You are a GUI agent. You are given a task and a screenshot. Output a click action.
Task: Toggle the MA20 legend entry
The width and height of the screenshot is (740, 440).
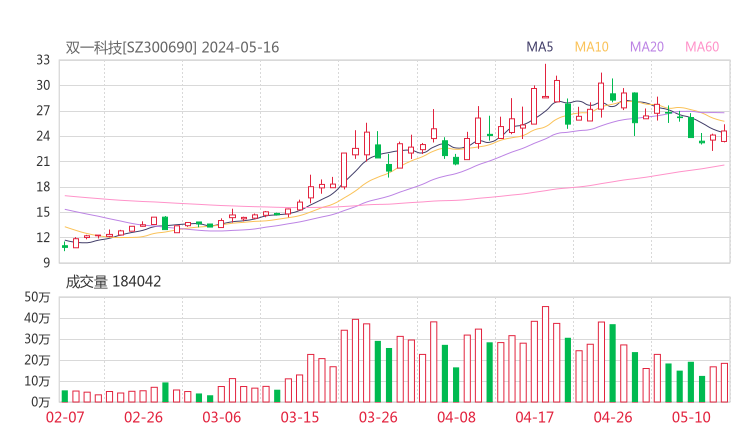646,47
